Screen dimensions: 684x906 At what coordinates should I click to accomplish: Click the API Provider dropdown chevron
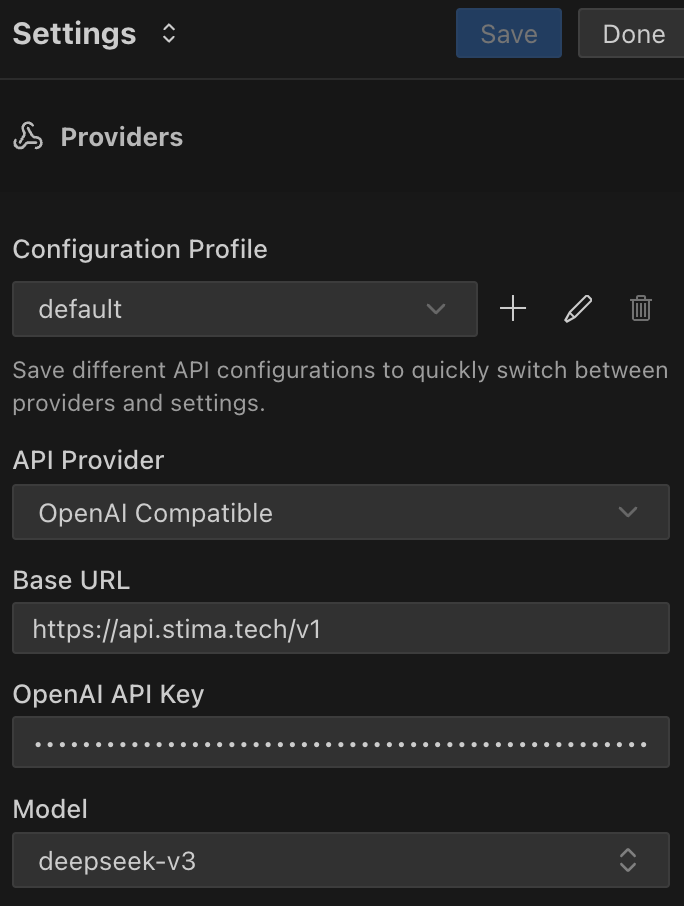[x=628, y=512]
